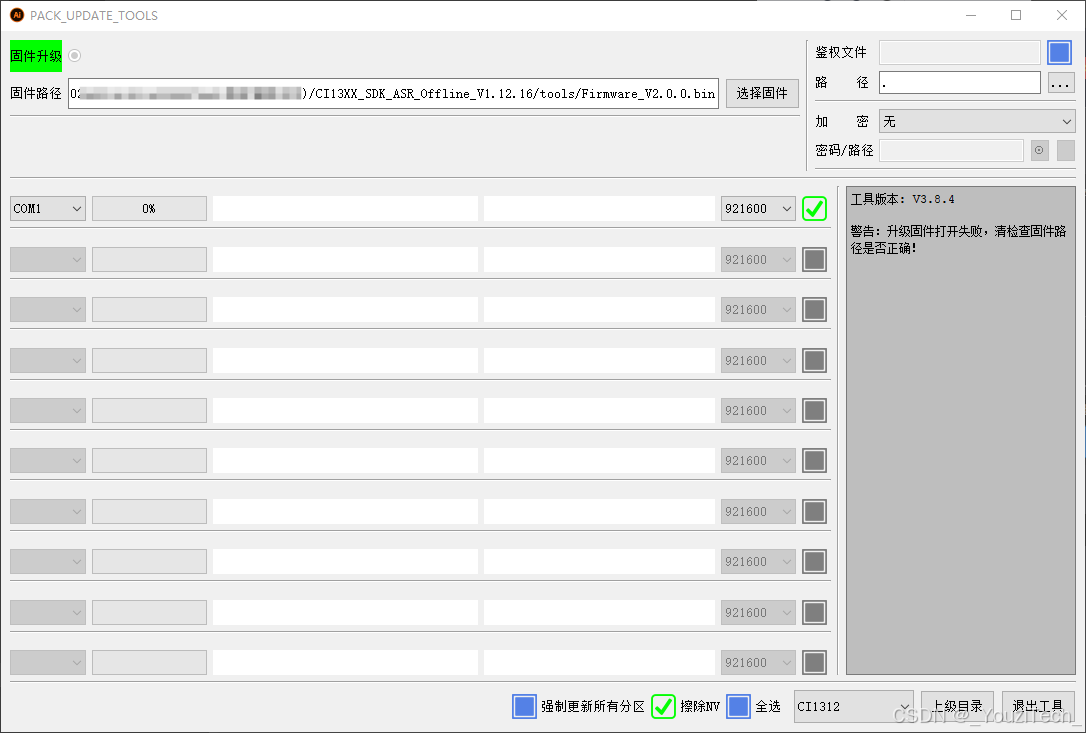The width and height of the screenshot is (1086, 733).
Task: Toggle the 鉴权文件 blue checkbox
Action: (1059, 53)
